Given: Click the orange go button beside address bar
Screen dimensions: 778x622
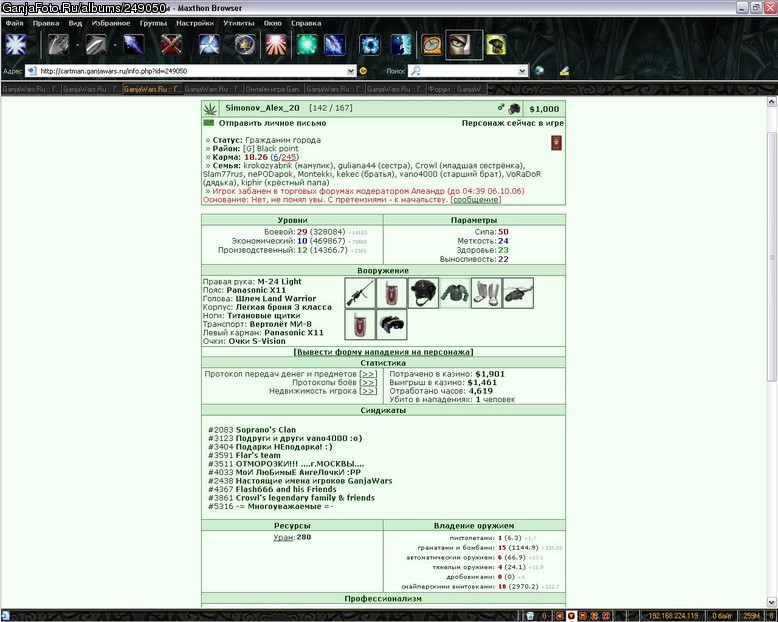Looking at the screenshot, I should click(x=363, y=71).
